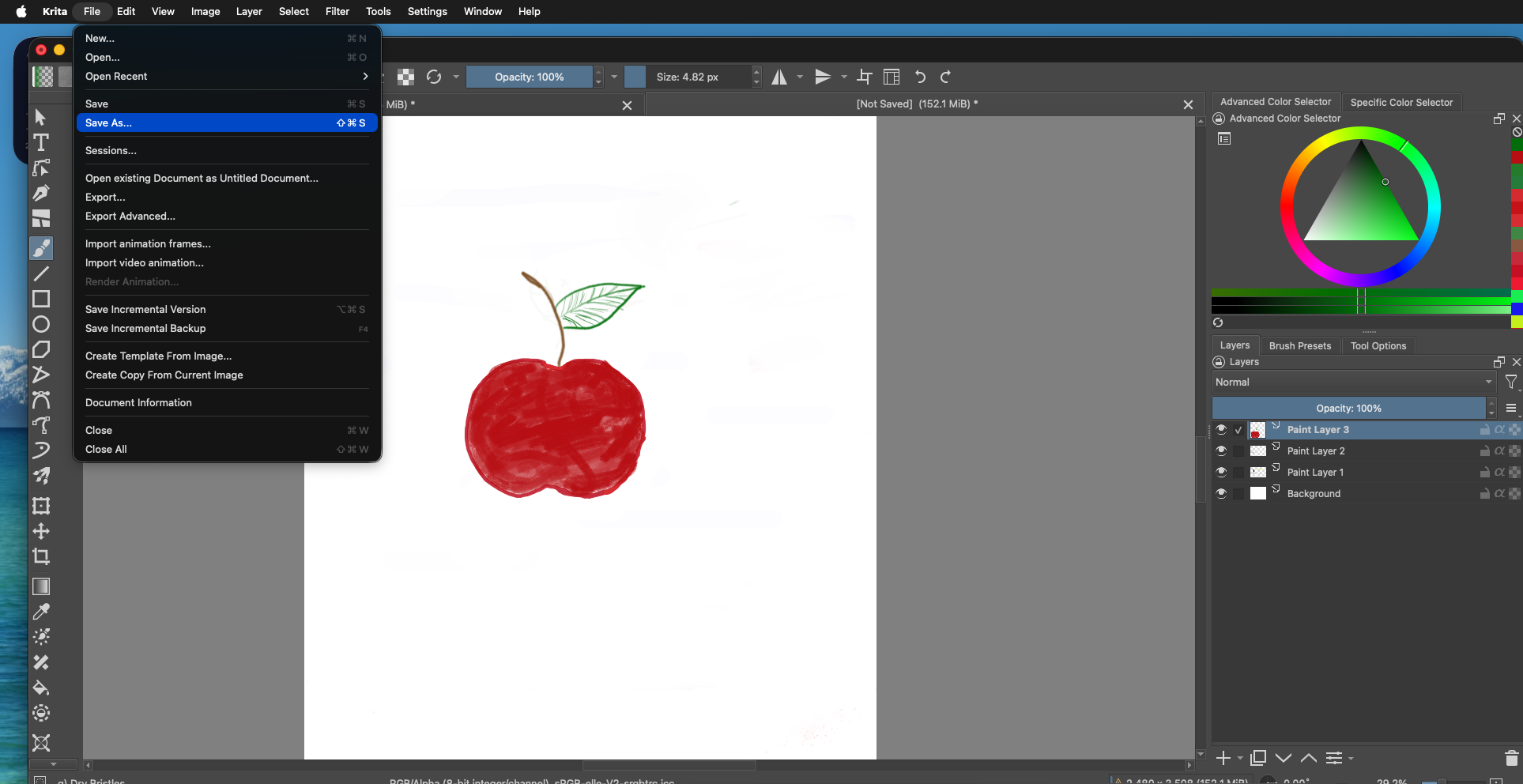Select the Polygon tool
Image resolution: width=1523 pixels, height=784 pixels.
point(41,349)
